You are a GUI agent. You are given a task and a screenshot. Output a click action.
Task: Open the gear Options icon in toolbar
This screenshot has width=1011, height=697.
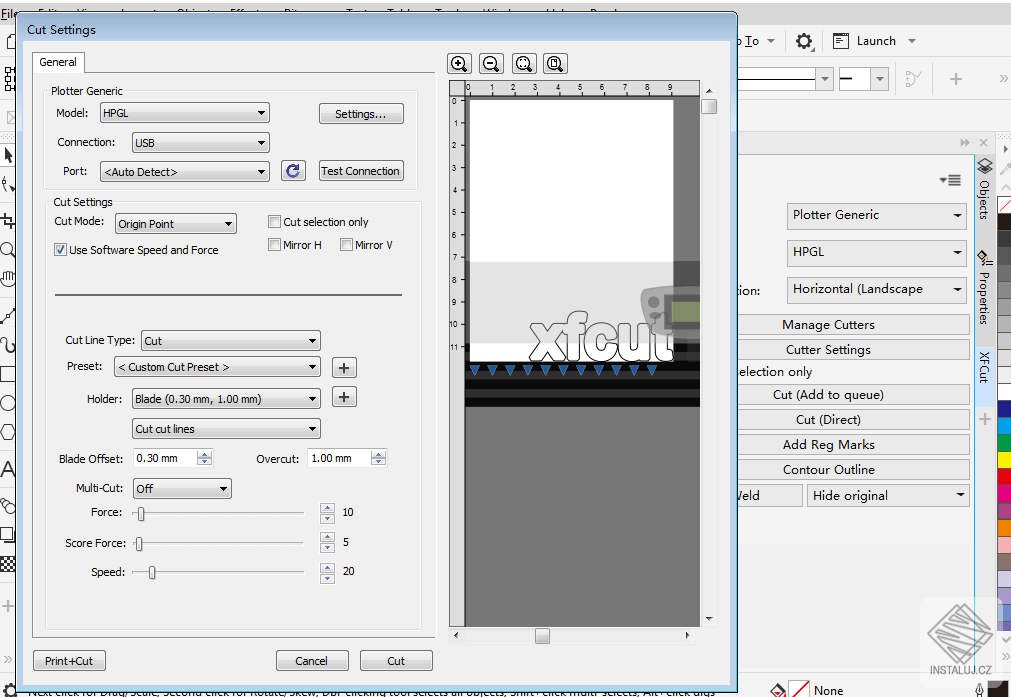coord(803,41)
